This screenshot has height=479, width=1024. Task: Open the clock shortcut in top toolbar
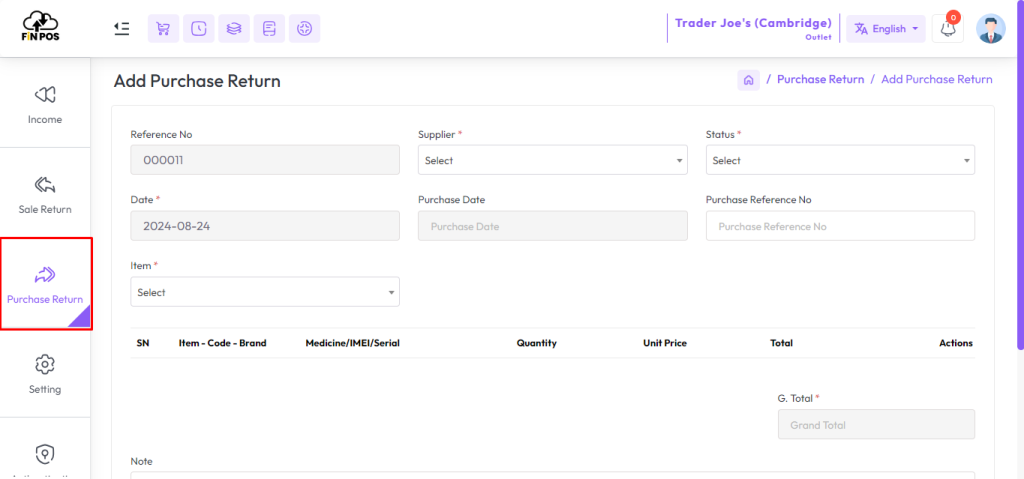(x=199, y=29)
